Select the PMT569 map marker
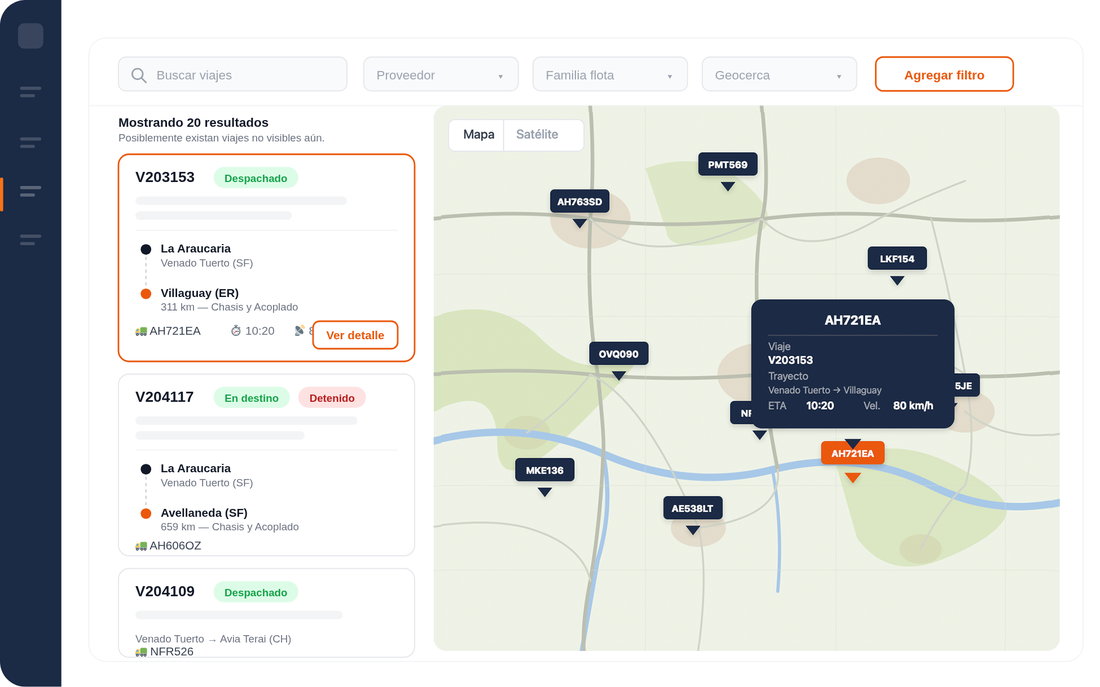Image resolution: width=1100 pixels, height=687 pixels. pos(727,165)
